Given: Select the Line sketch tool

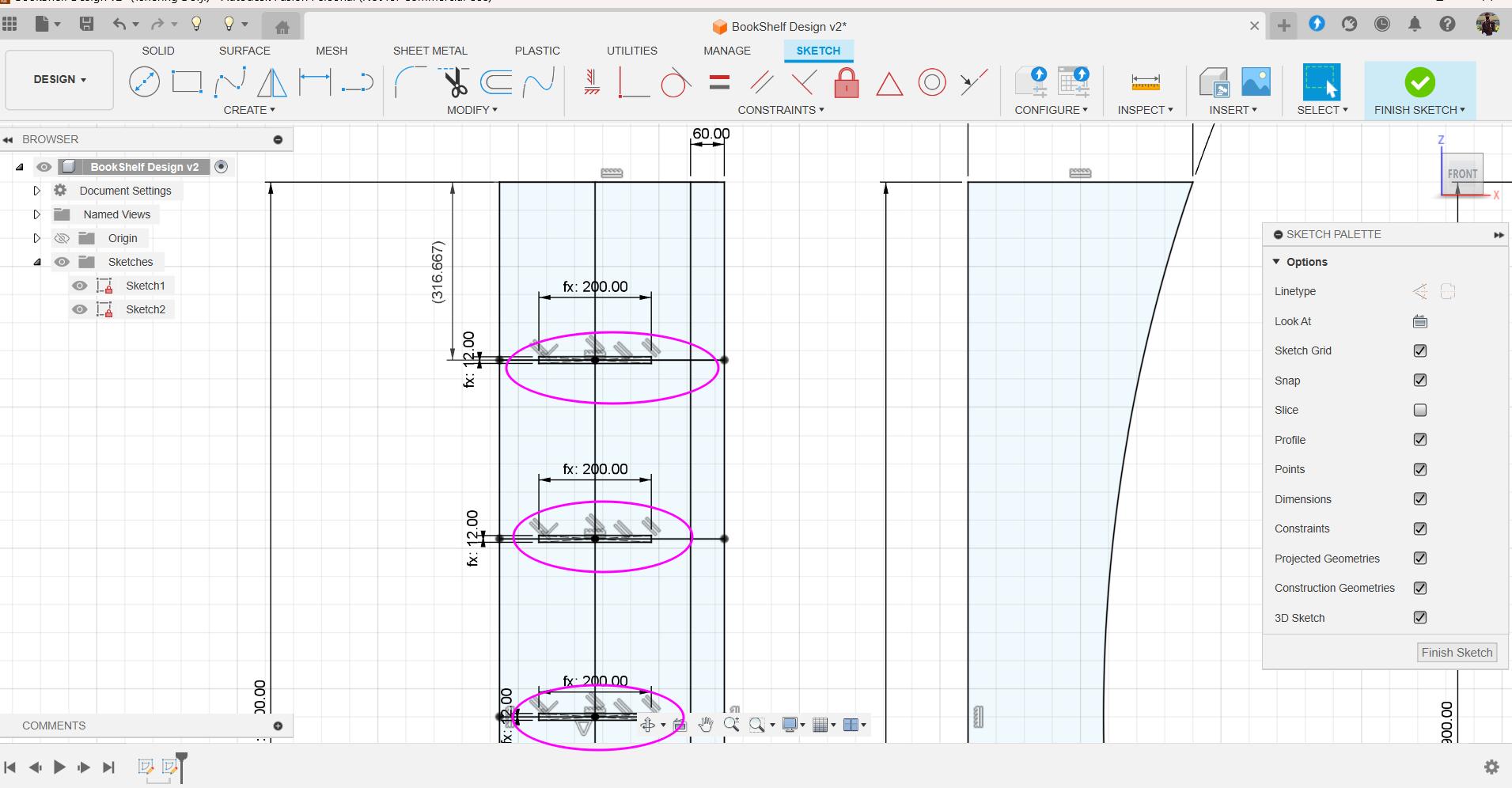Looking at the screenshot, I should [x=144, y=81].
